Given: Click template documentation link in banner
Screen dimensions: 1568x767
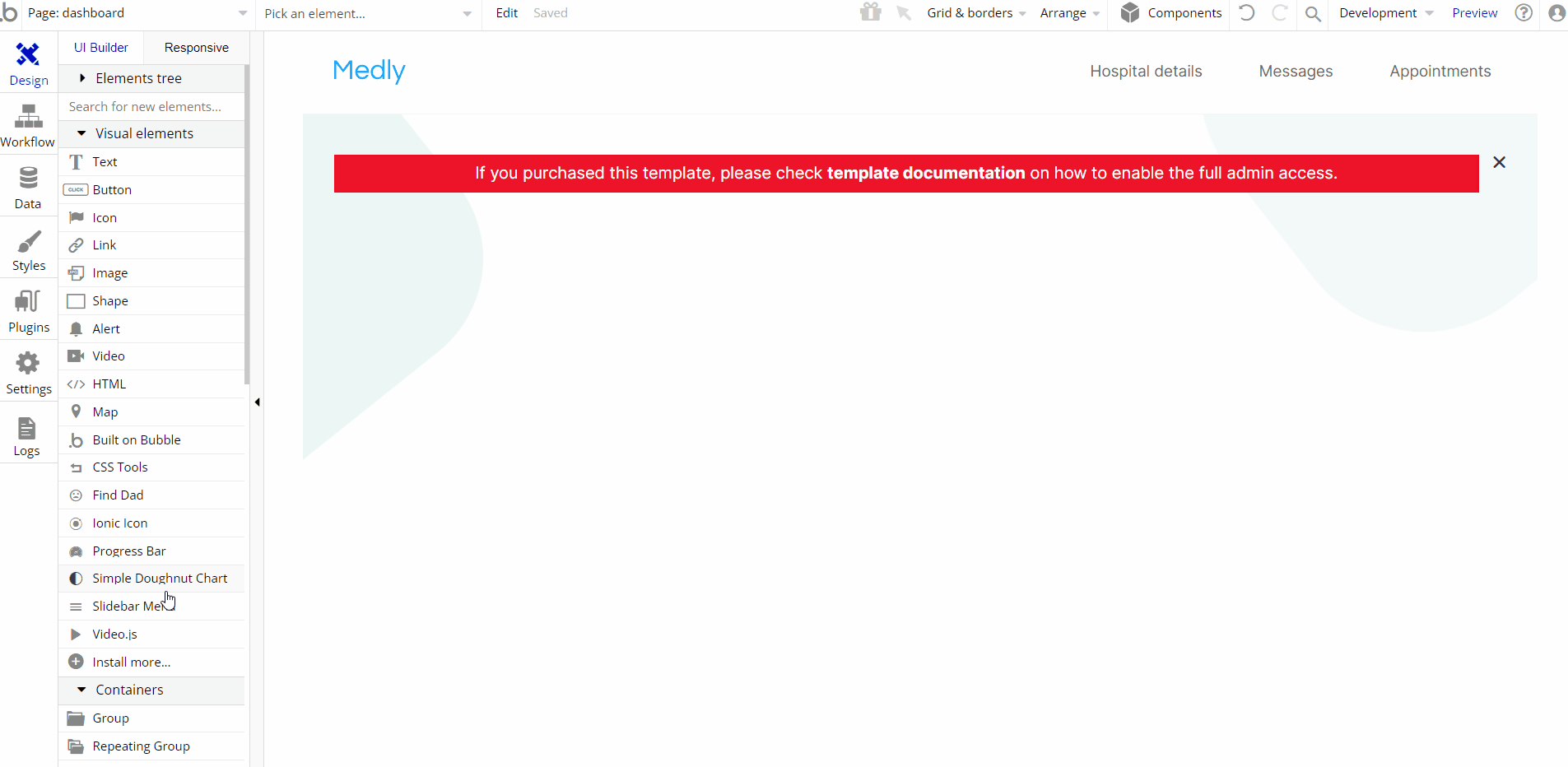Looking at the screenshot, I should tap(926, 174).
